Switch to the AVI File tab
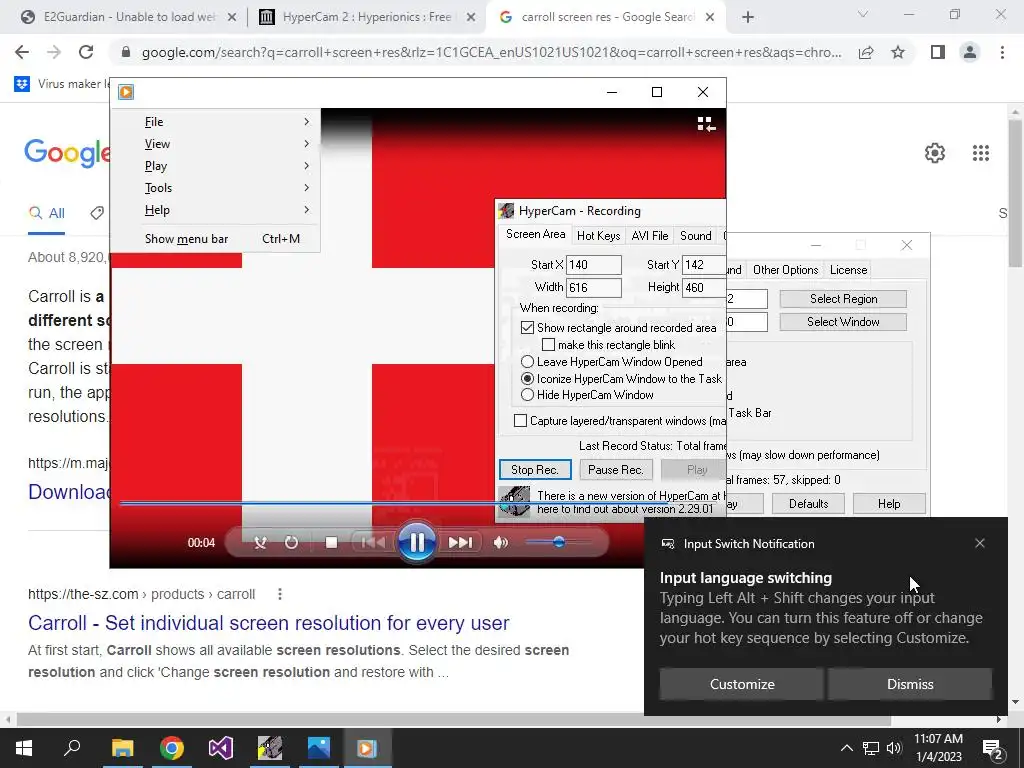The width and height of the screenshot is (1024, 768). coord(650,236)
